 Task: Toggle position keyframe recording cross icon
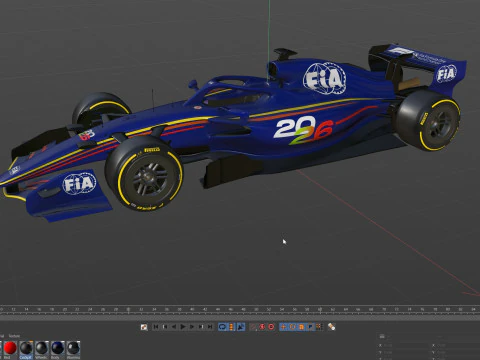(x=283, y=327)
